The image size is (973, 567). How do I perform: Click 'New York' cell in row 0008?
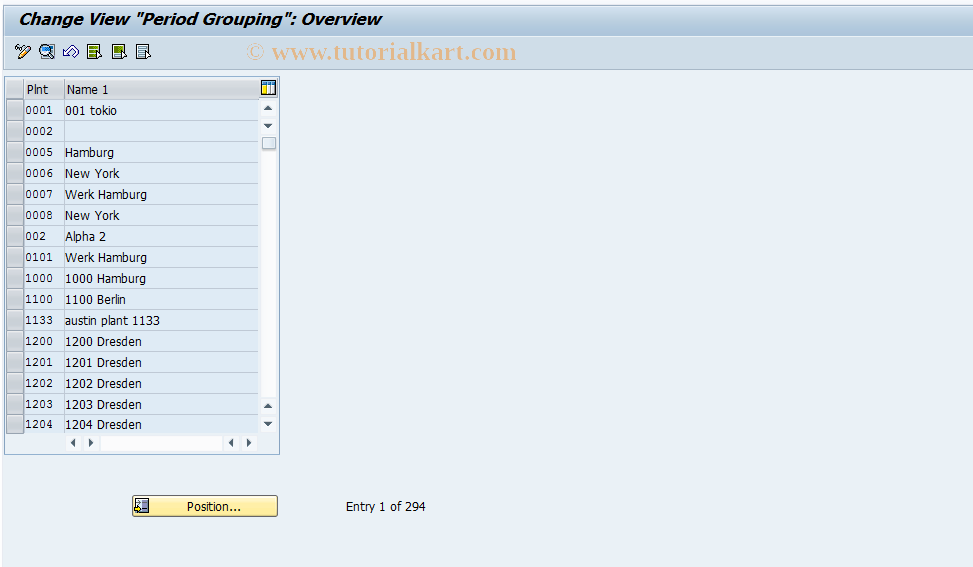(161, 215)
